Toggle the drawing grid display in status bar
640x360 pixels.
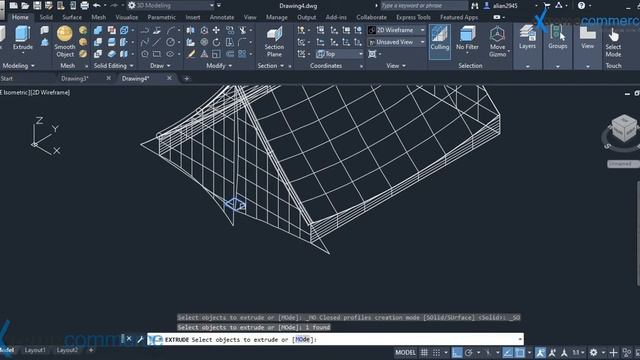pos(424,353)
